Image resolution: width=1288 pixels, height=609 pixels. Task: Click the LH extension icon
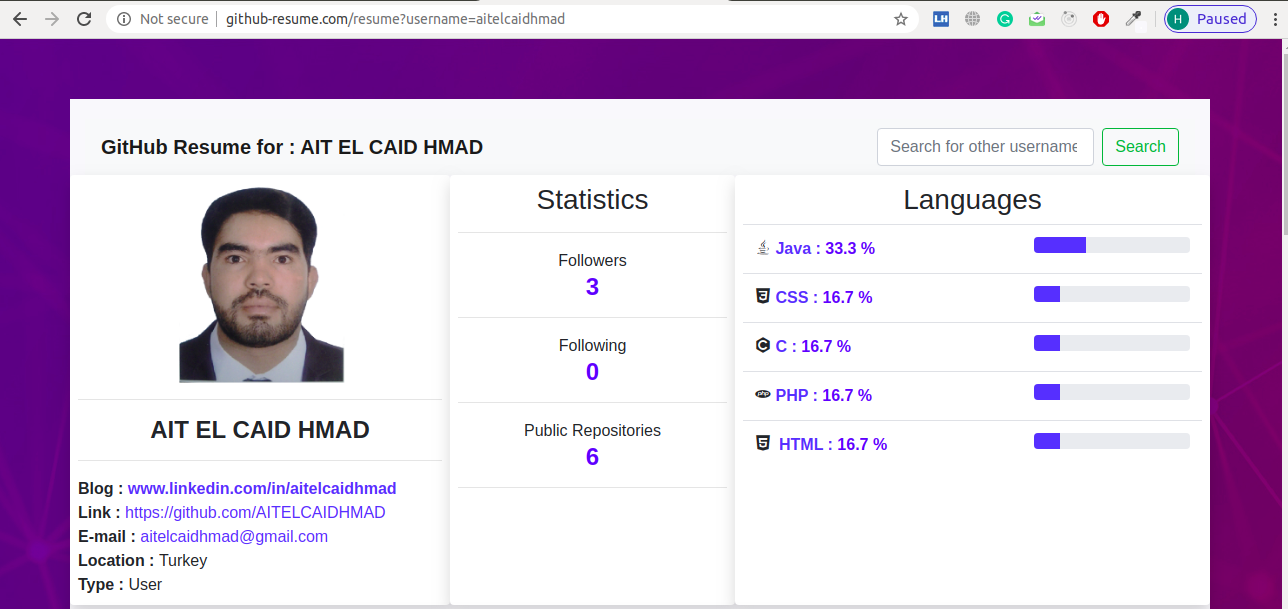click(940, 19)
